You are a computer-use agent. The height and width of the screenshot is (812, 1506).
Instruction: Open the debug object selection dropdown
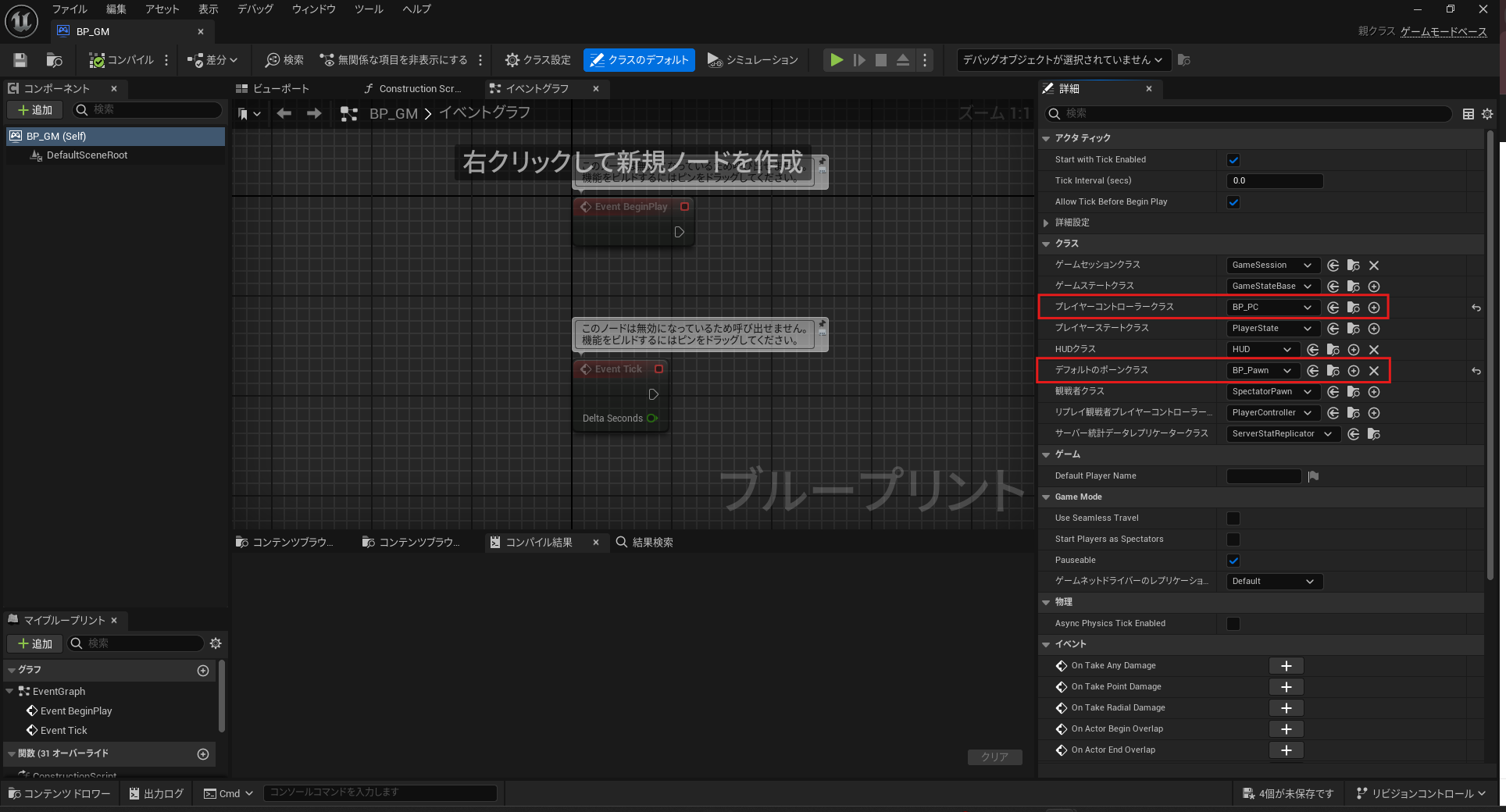click(1062, 60)
